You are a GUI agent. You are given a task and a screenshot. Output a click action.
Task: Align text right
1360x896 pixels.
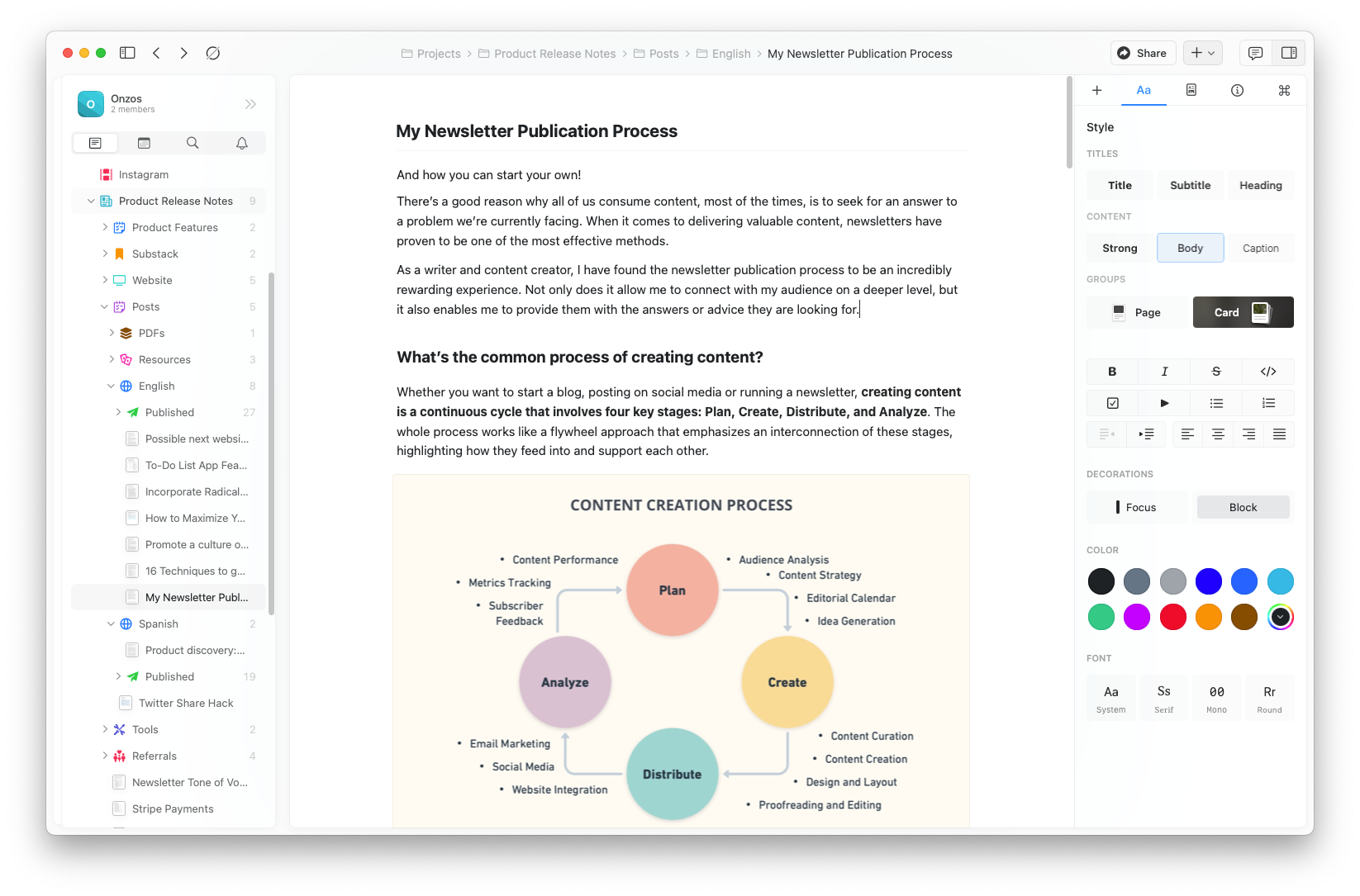coord(1248,434)
